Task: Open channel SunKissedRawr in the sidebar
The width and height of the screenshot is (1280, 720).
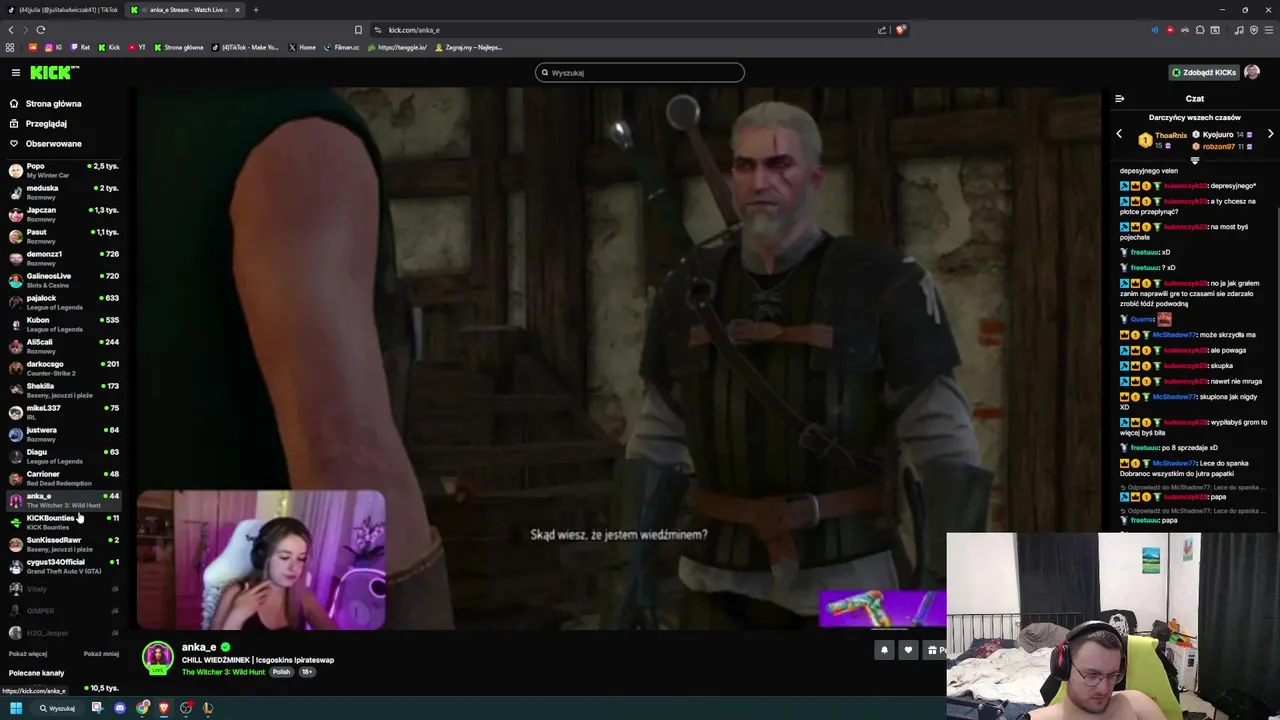Action: point(62,544)
